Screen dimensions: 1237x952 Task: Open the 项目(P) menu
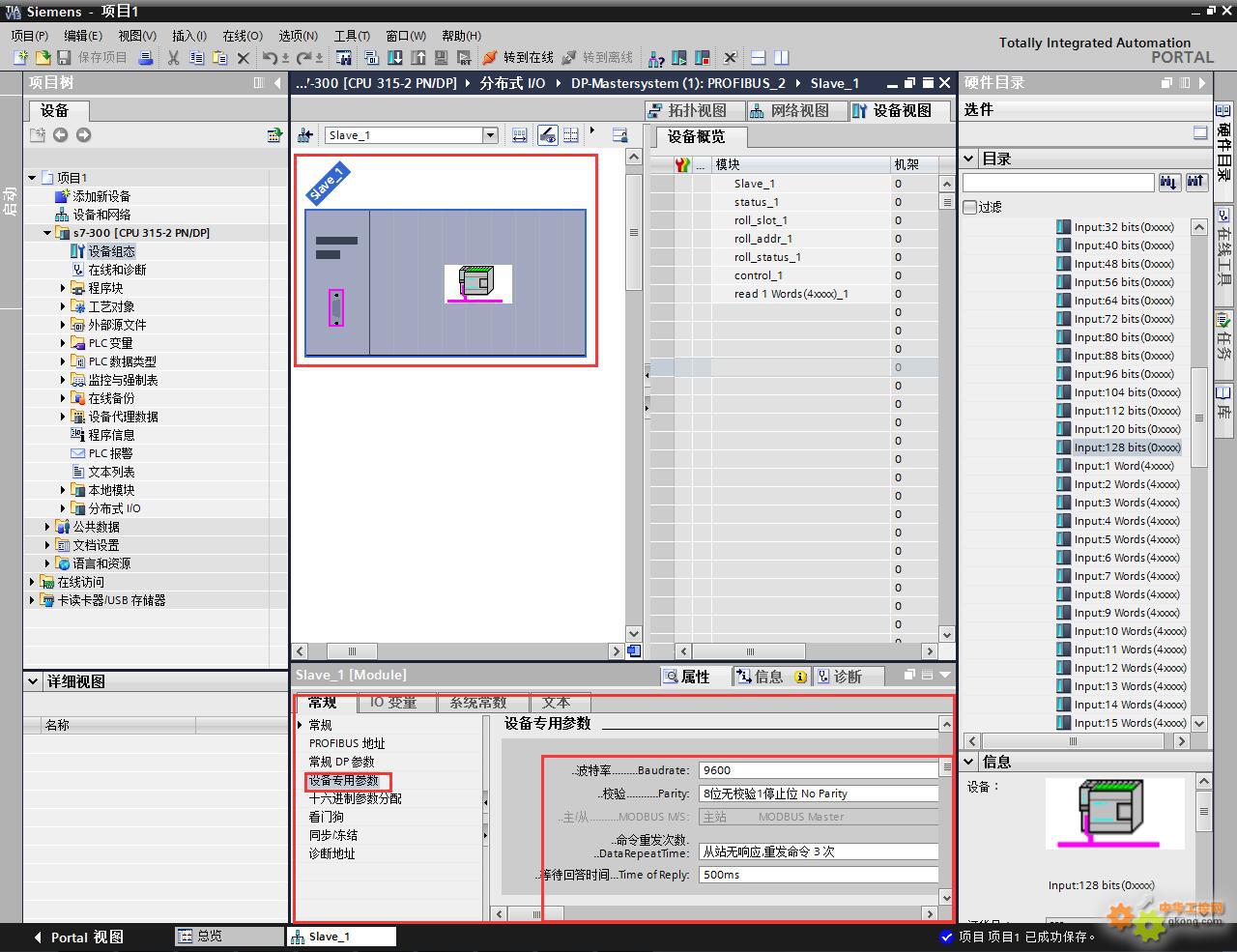point(29,36)
